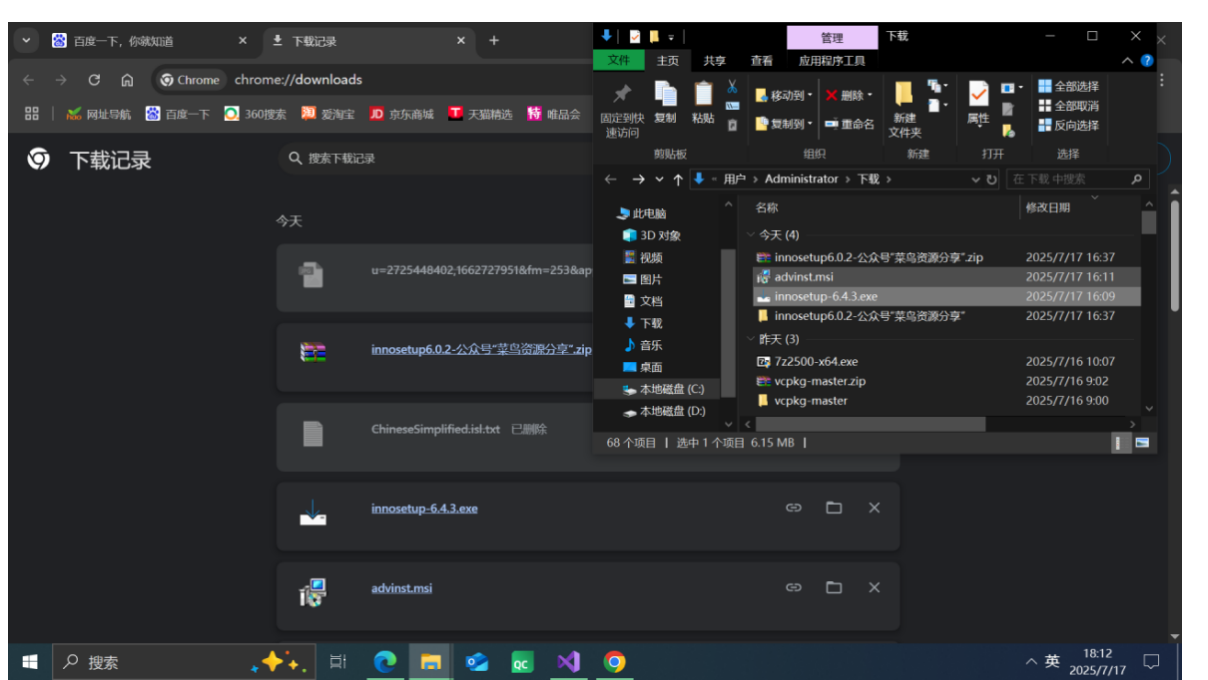Click the 复制 copy icon in ribbon
The width and height of the screenshot is (1208, 680).
click(x=665, y=94)
